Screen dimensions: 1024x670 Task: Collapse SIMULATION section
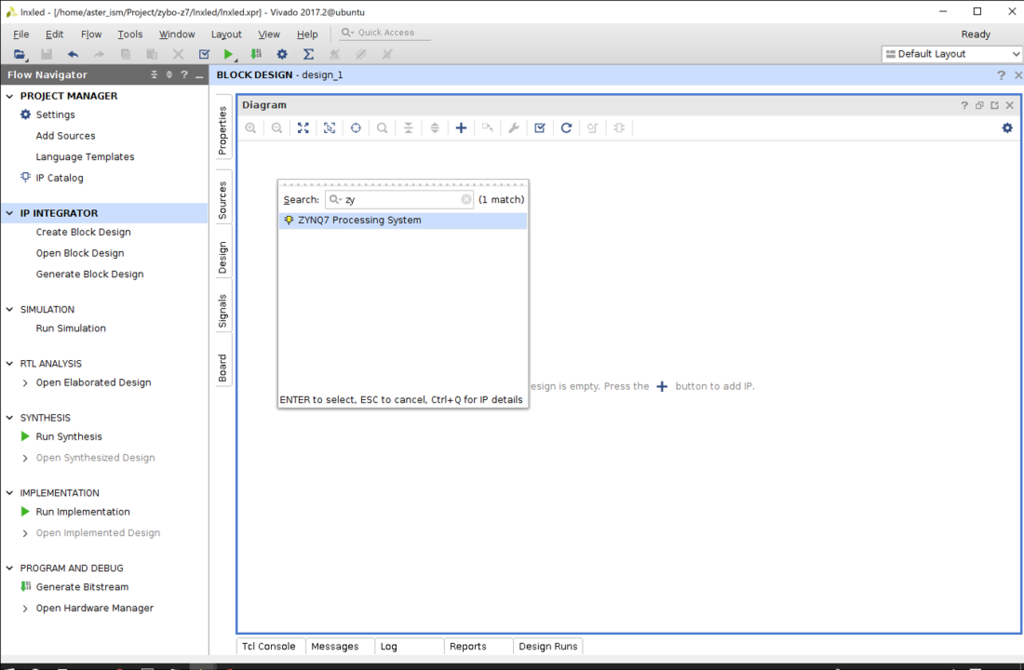pyautogui.click(x=10, y=310)
